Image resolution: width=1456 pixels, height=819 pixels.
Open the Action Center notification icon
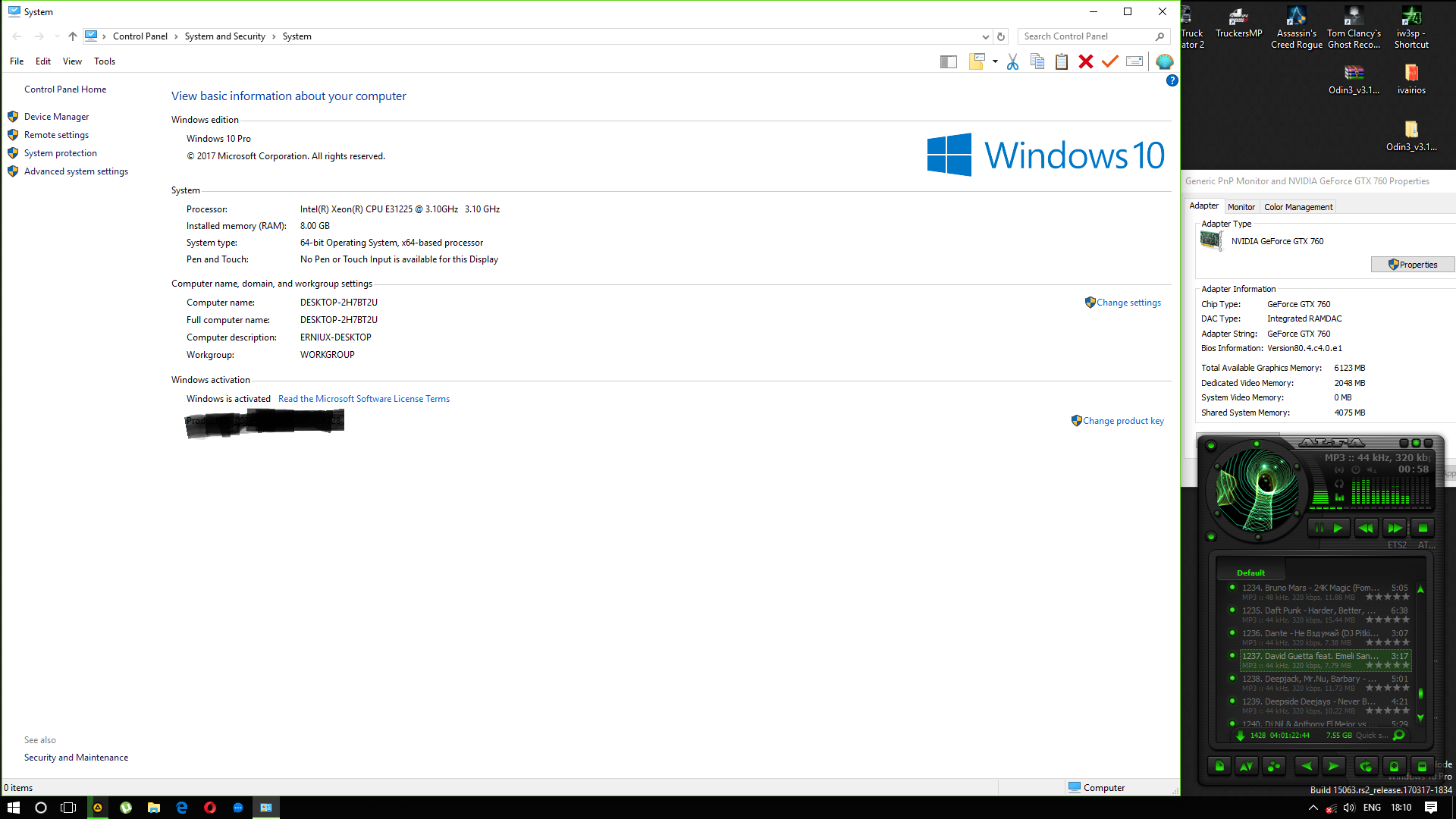tap(1431, 808)
